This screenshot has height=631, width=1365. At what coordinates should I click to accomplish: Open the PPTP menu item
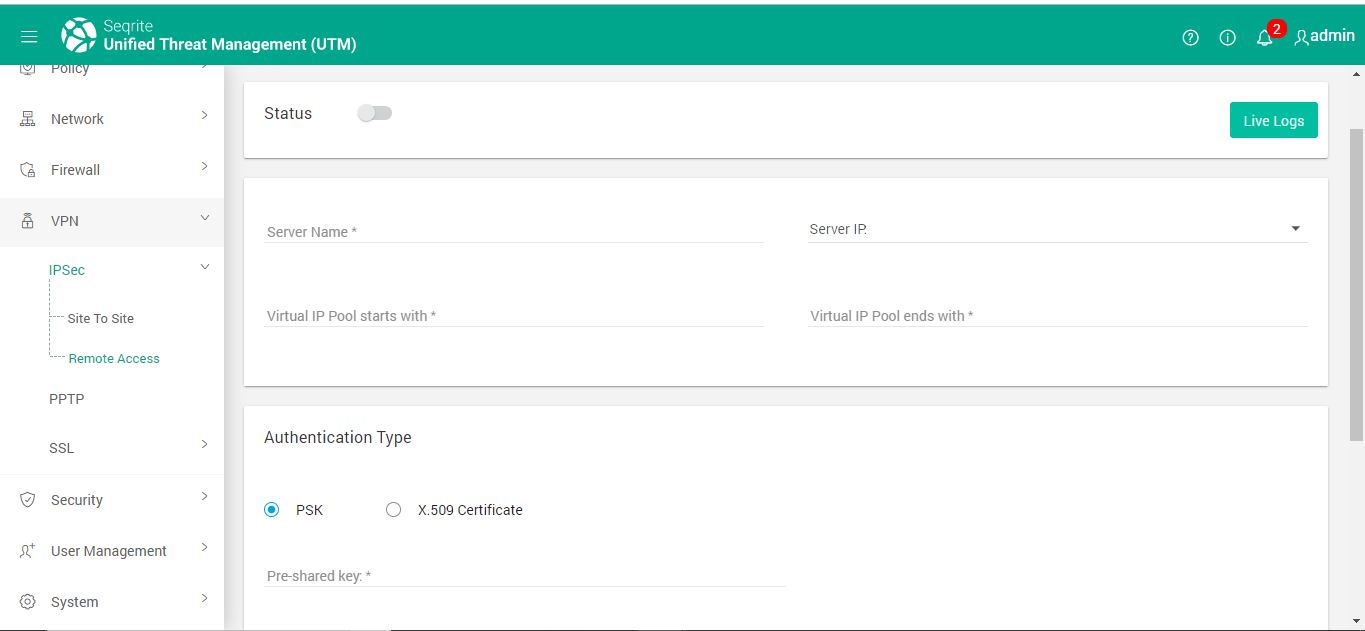pyautogui.click(x=66, y=399)
